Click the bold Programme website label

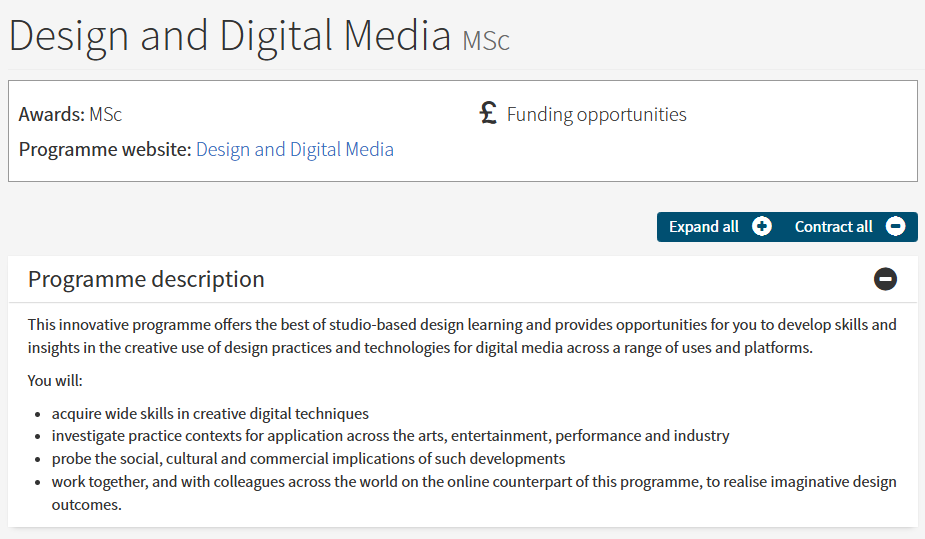[x=104, y=150]
